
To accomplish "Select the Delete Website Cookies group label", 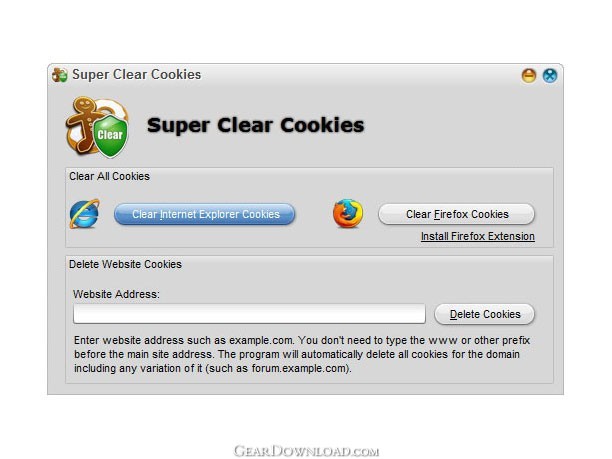I will point(125,264).
